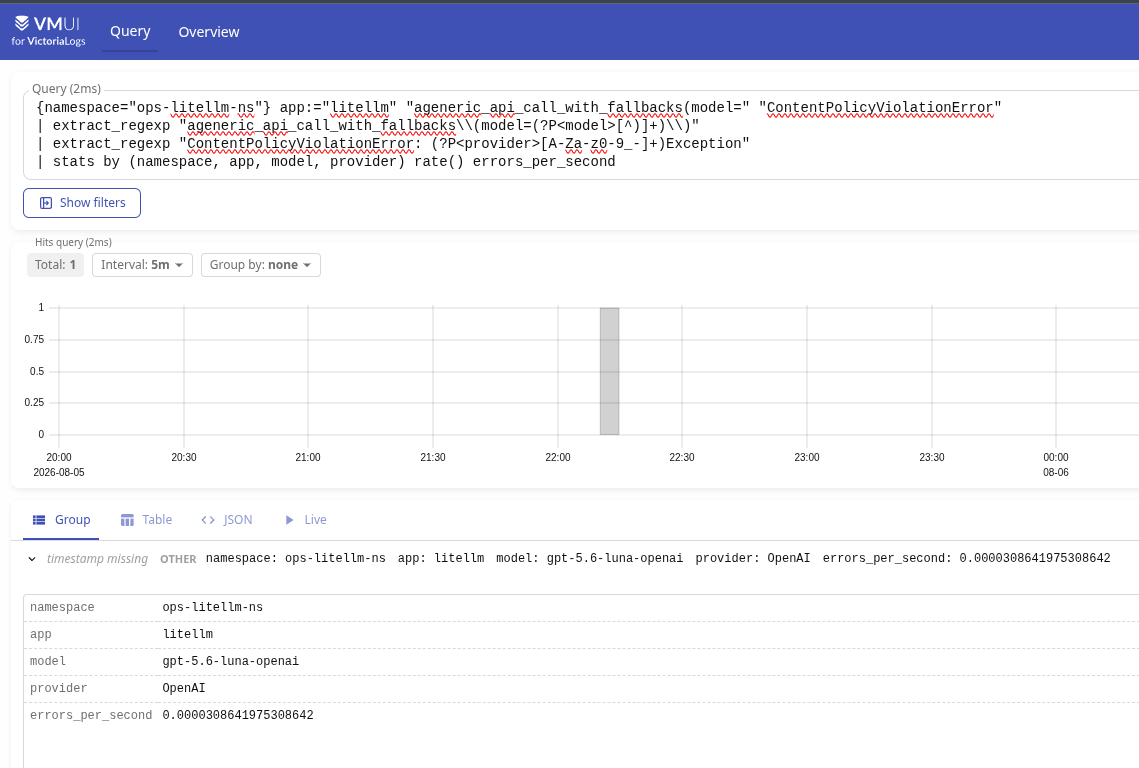
Task: Click 'provider: OpenAI' in the result summary line
Action: tap(753, 558)
